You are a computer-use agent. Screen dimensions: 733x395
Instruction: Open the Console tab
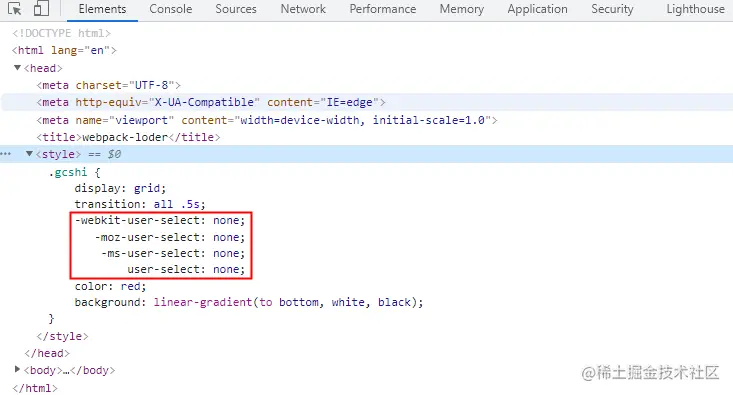click(171, 9)
